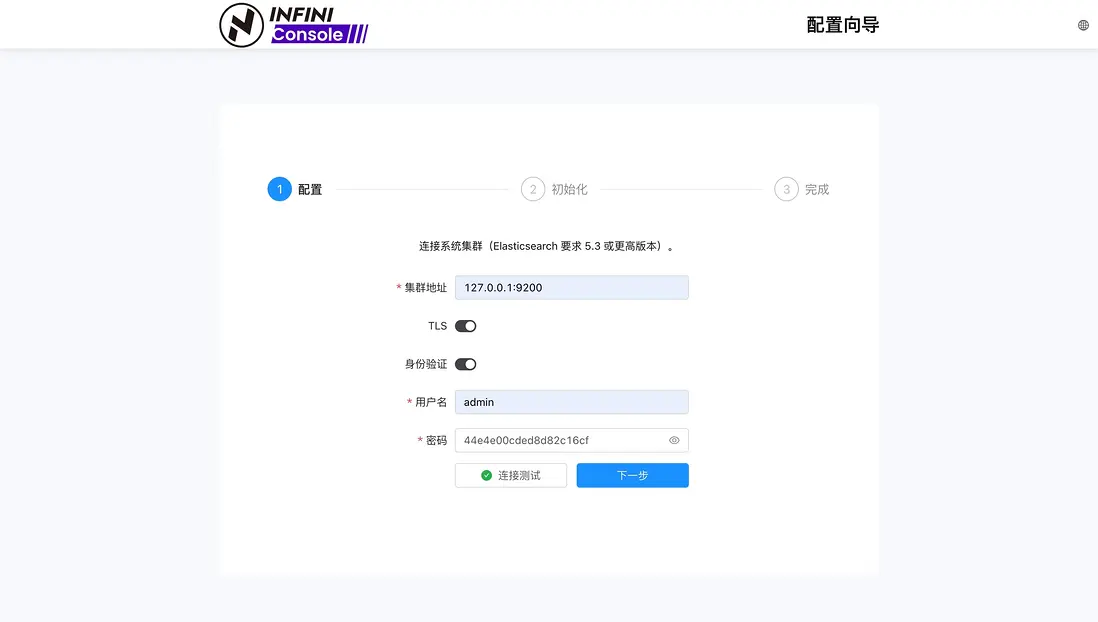Click the INFINI Console logo

click(x=293, y=26)
